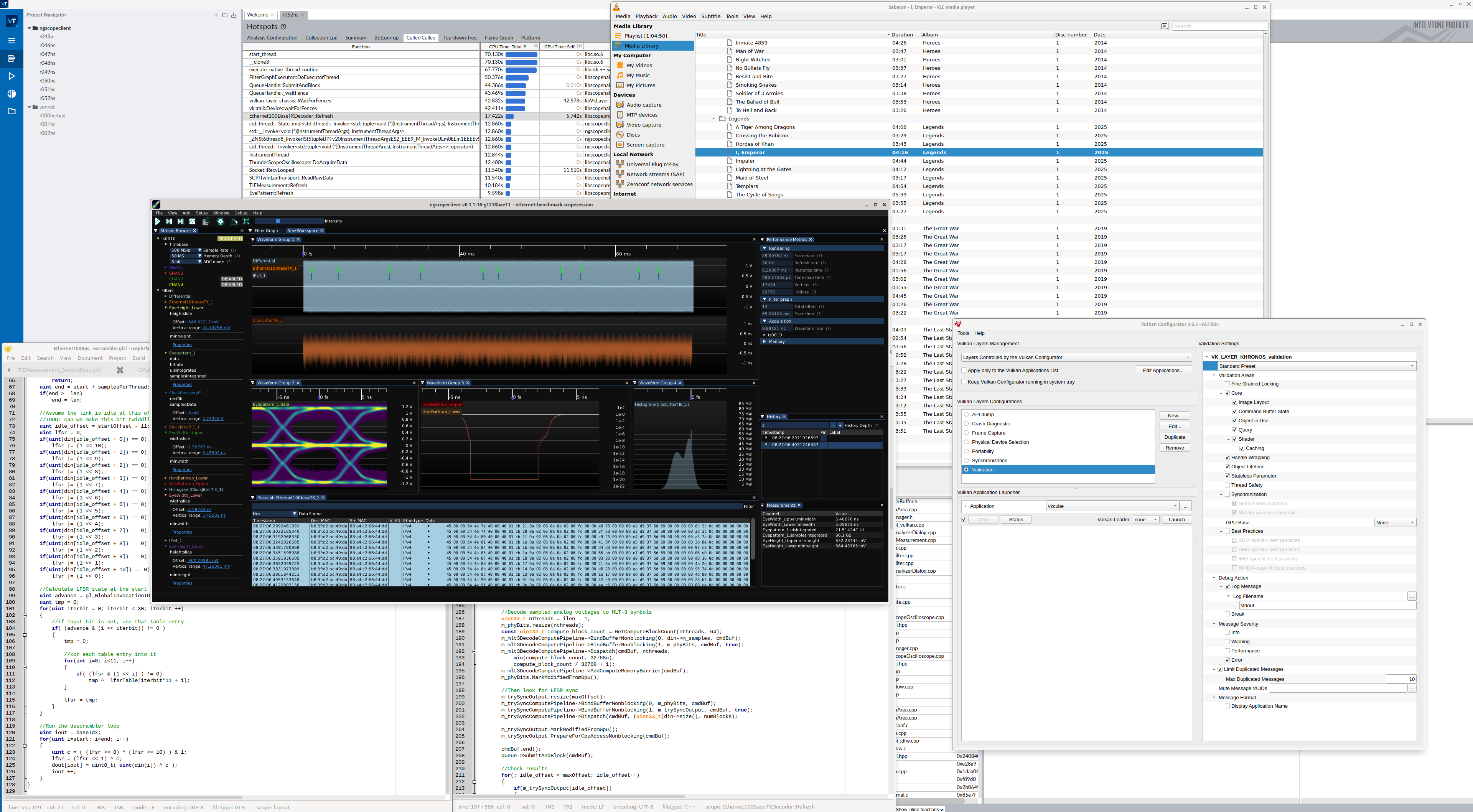Click the Edit Applications button
Viewport: 1473px width, 812px height.
(x=1163, y=371)
